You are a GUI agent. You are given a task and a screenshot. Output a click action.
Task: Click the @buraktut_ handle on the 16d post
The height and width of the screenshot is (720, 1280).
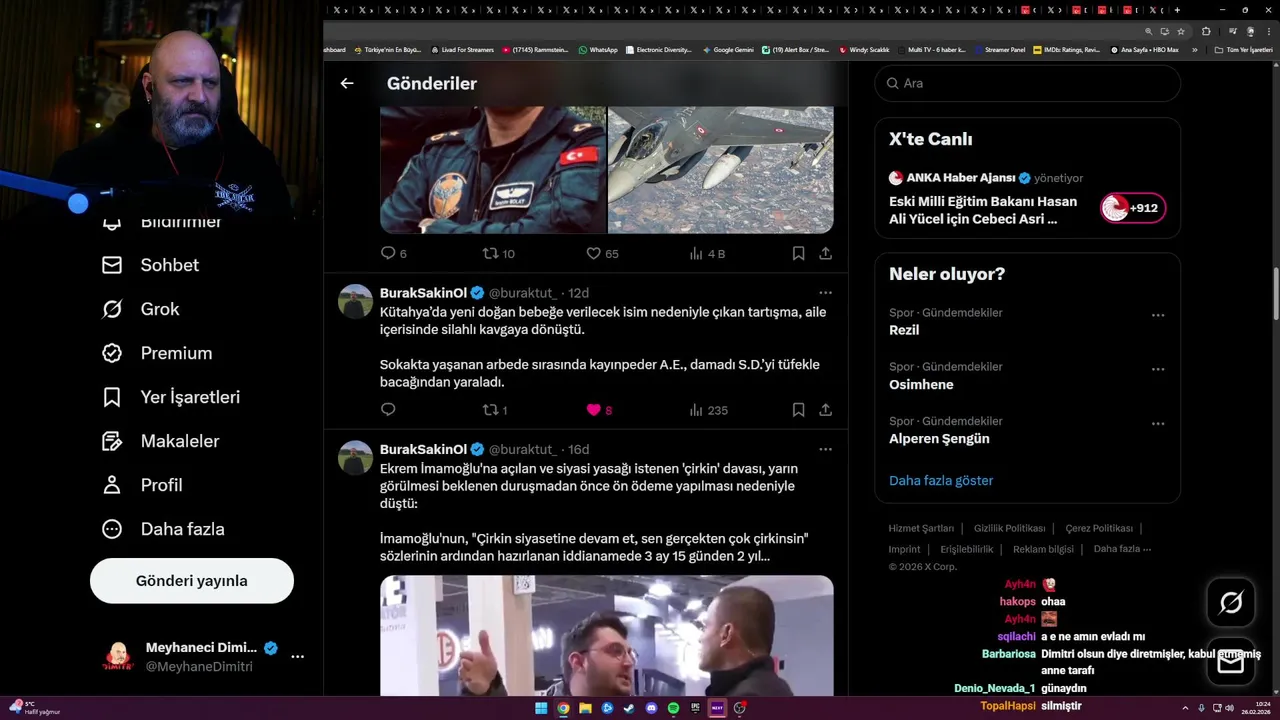[522, 449]
